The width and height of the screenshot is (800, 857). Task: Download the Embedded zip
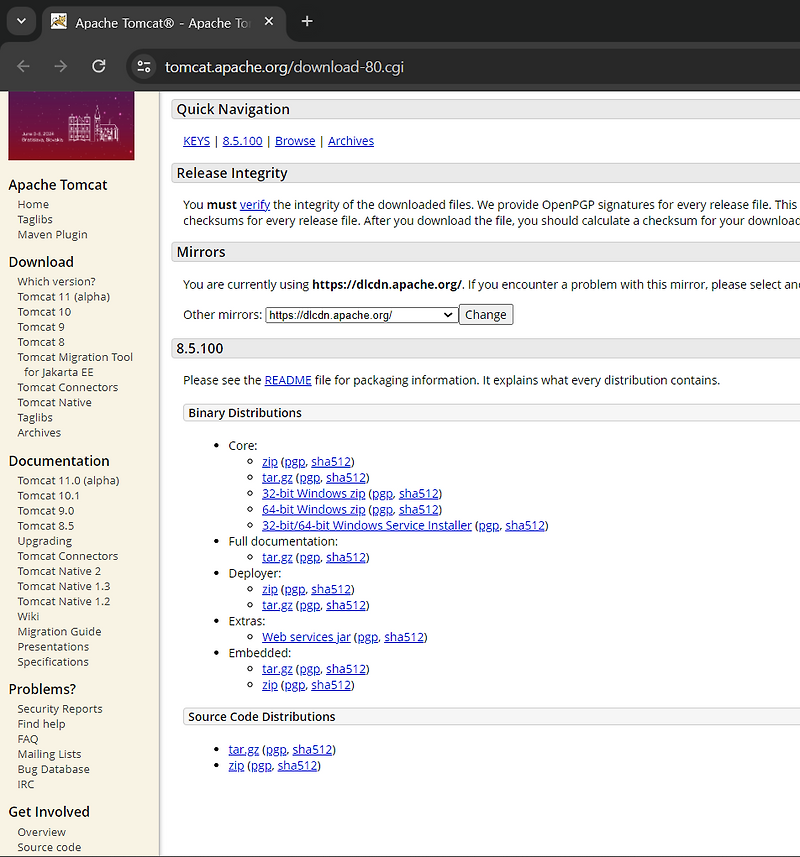point(269,685)
